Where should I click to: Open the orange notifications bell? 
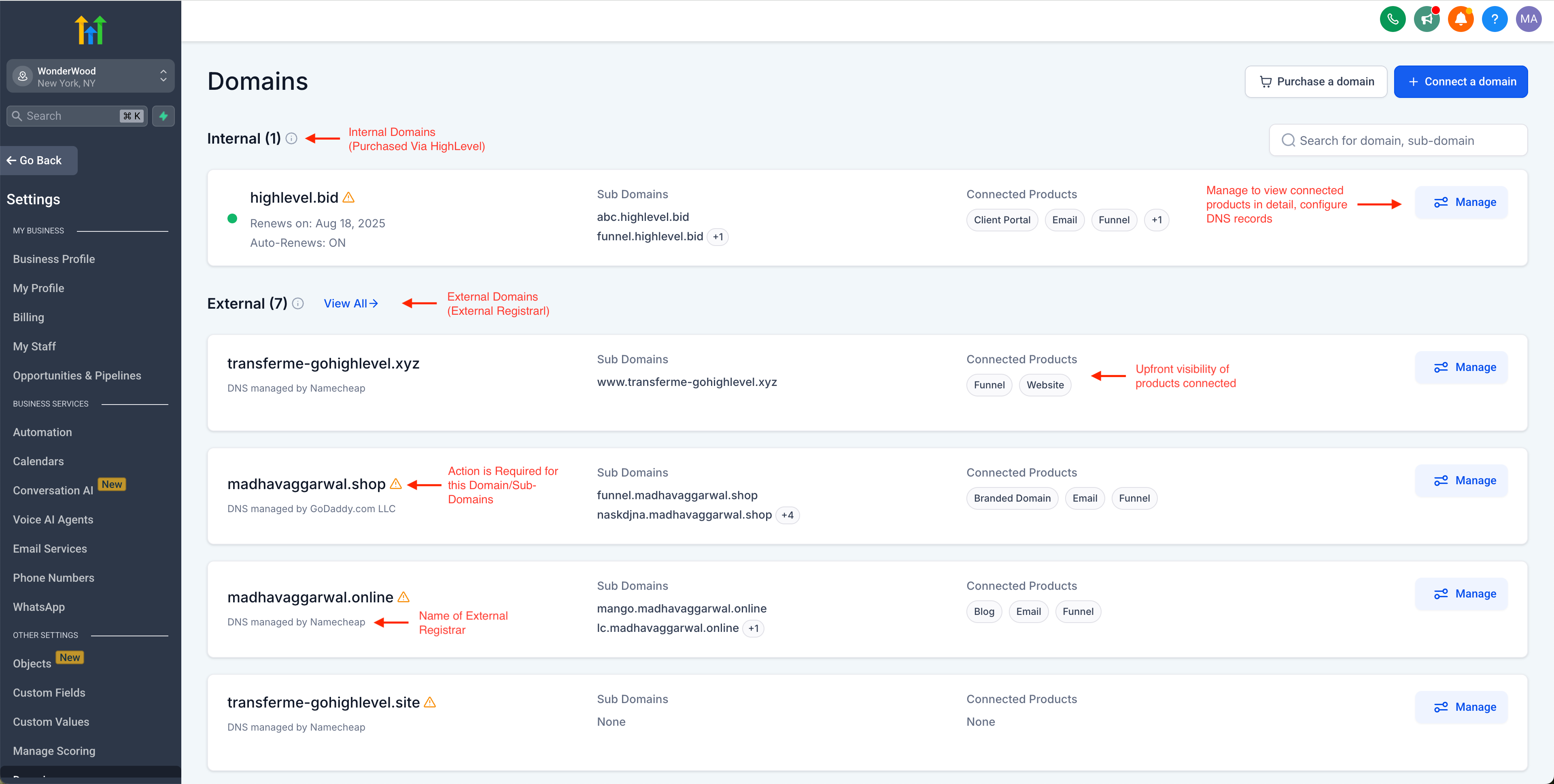(1461, 19)
